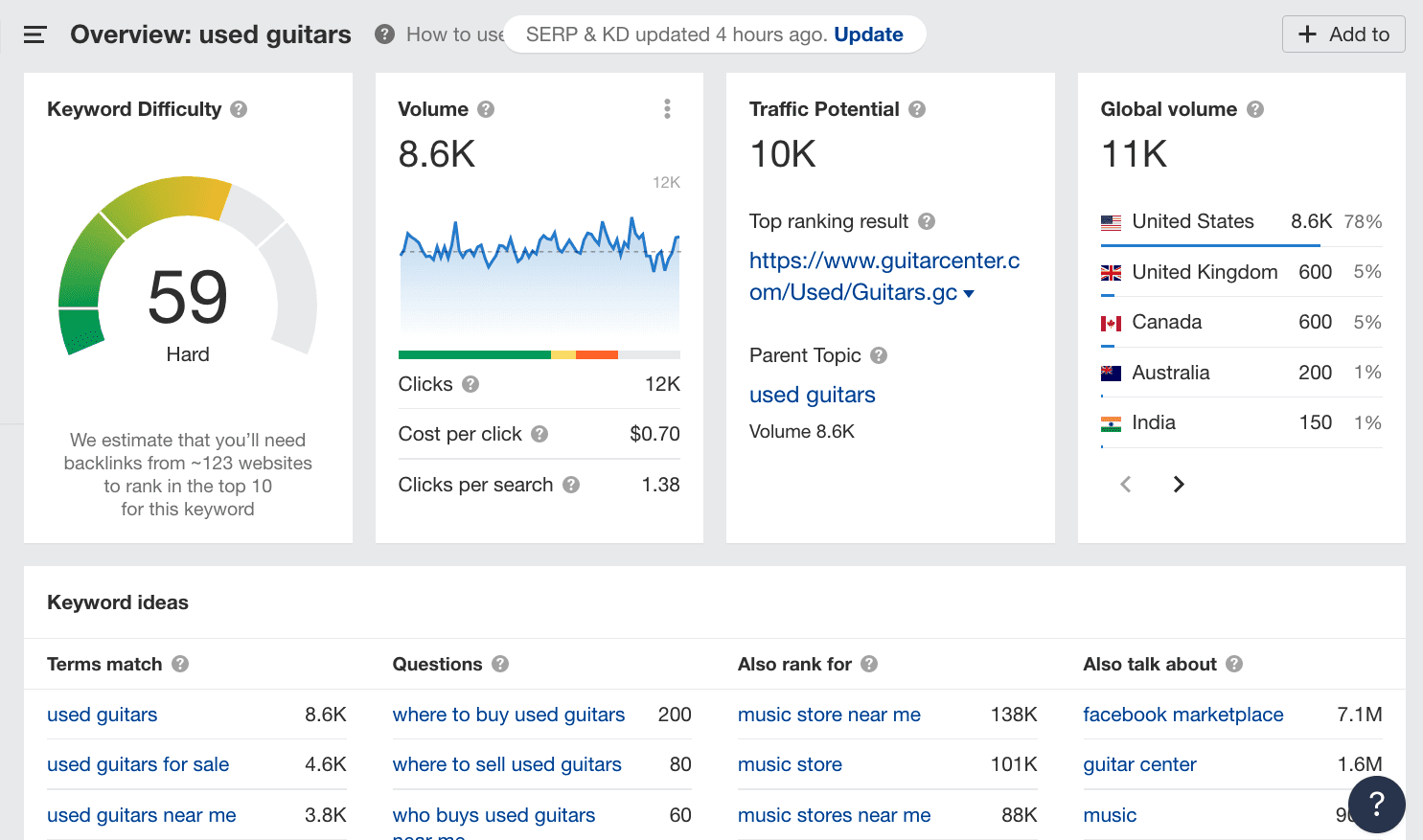Viewport: 1423px width, 840px height.
Task: Click the Clicks per search help icon
Action: click(571, 485)
